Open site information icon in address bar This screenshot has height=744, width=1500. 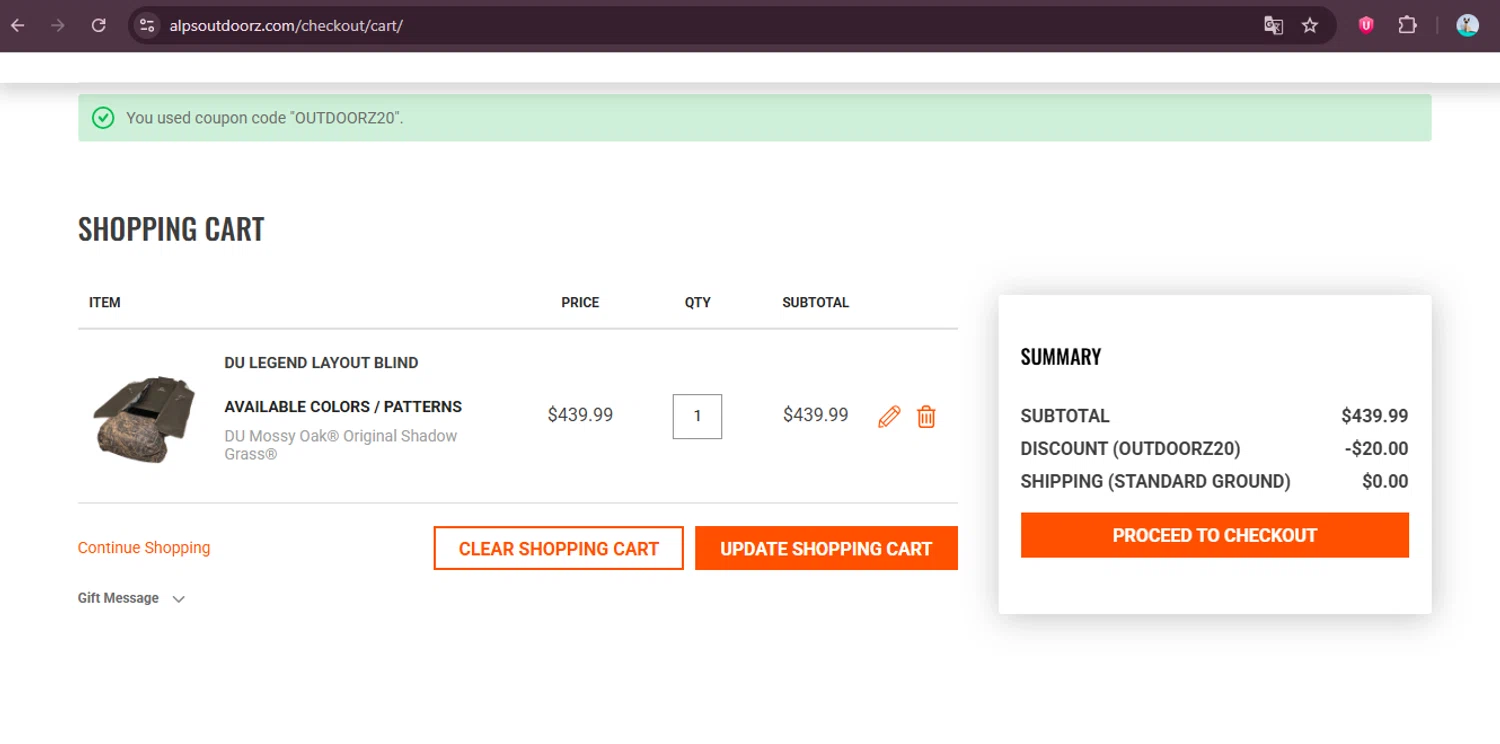pyautogui.click(x=147, y=25)
